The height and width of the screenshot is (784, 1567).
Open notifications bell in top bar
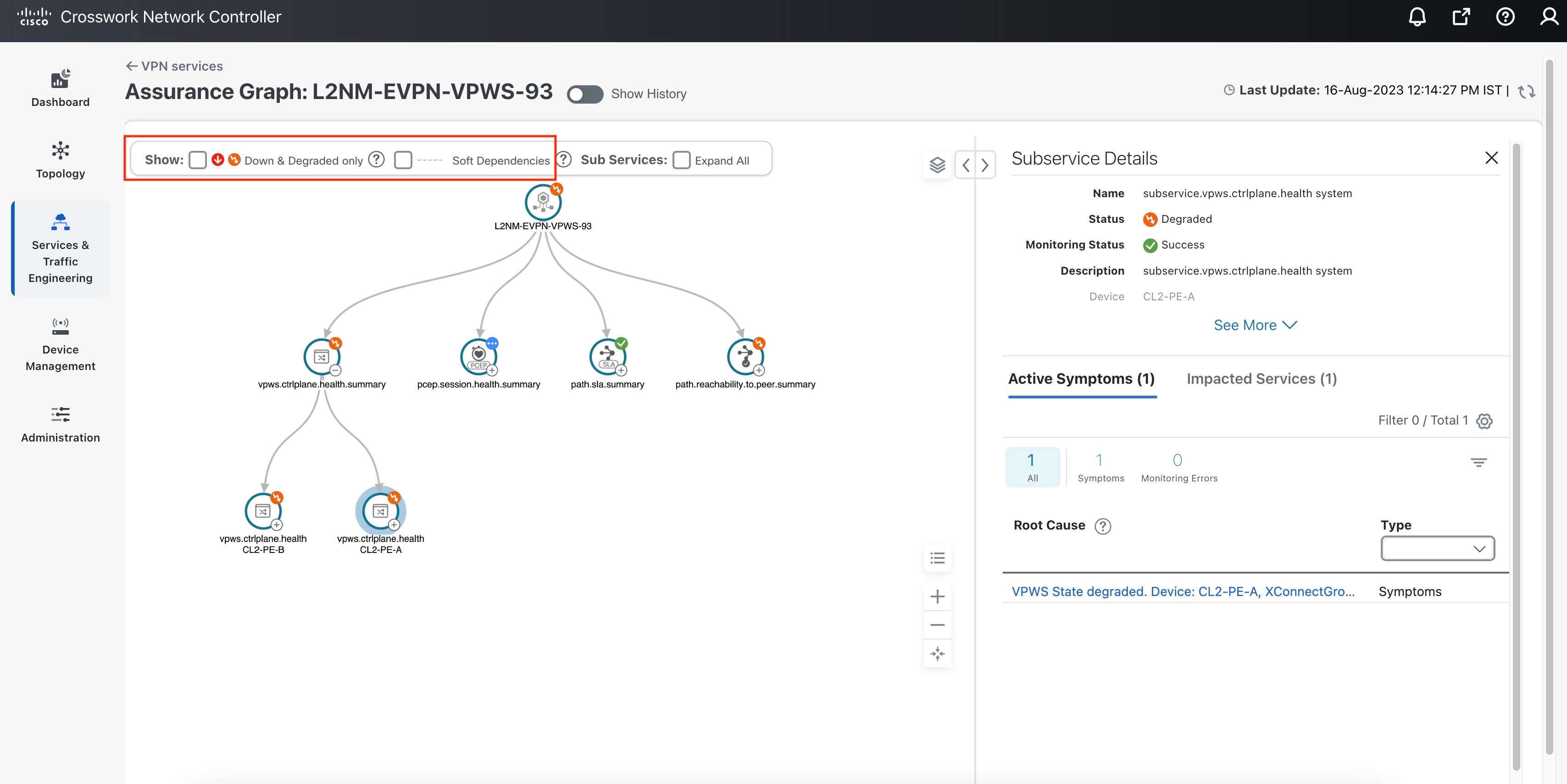[x=1417, y=17]
